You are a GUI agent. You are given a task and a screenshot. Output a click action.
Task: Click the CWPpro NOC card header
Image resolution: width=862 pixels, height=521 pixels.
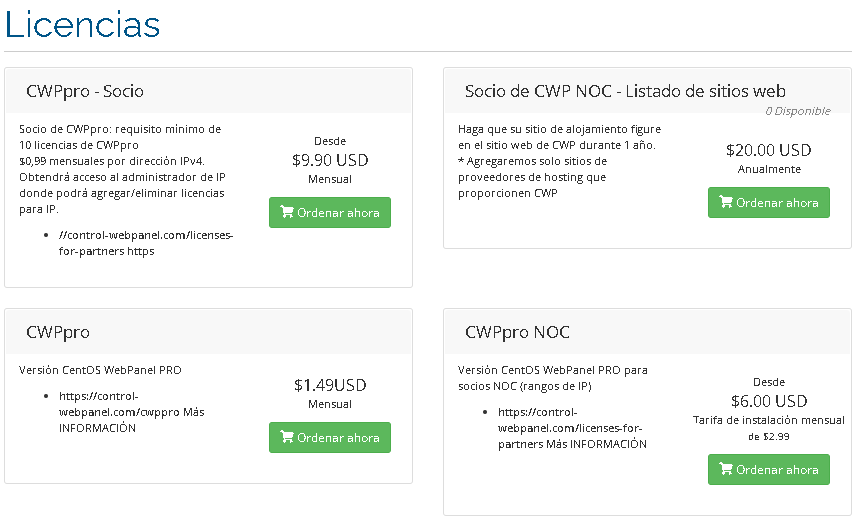coord(647,331)
